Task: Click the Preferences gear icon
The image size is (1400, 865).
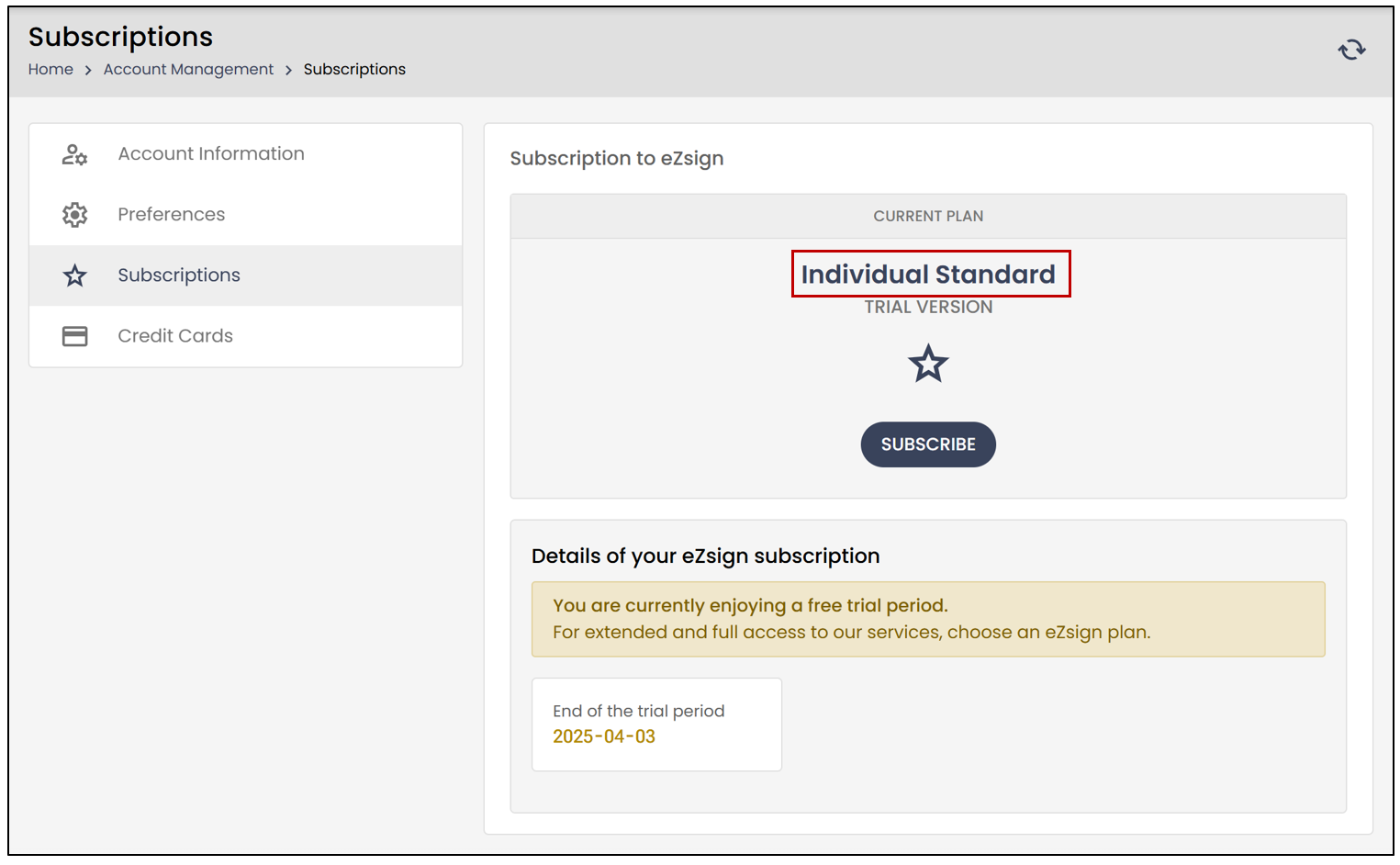Action: pyautogui.click(x=74, y=215)
